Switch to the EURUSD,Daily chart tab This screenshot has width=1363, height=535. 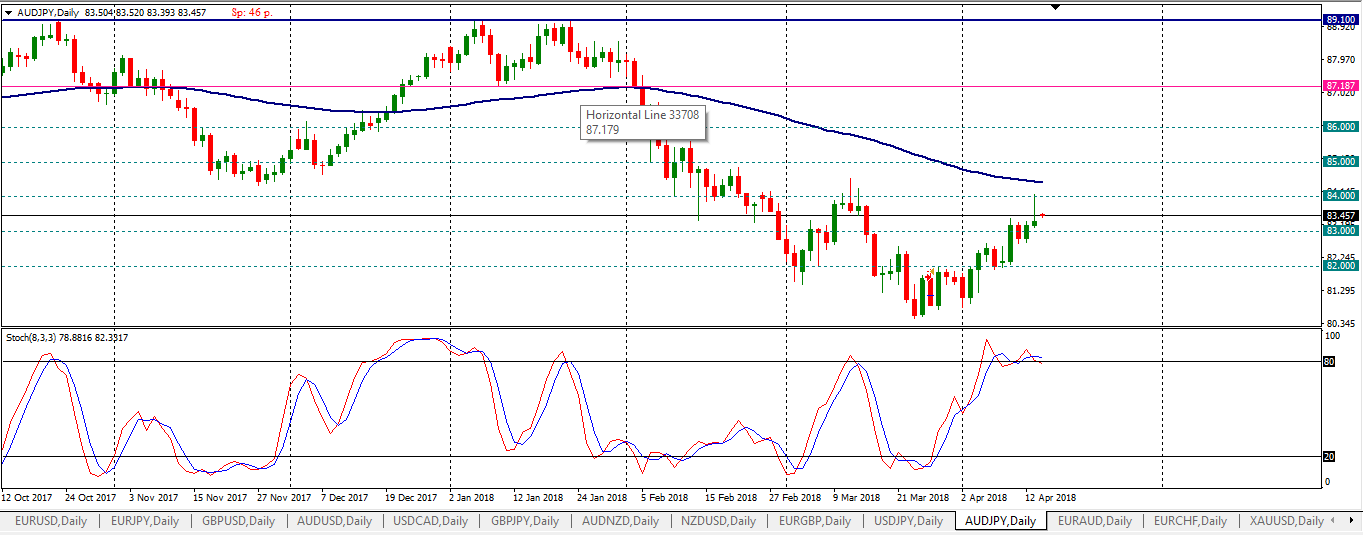point(51,521)
